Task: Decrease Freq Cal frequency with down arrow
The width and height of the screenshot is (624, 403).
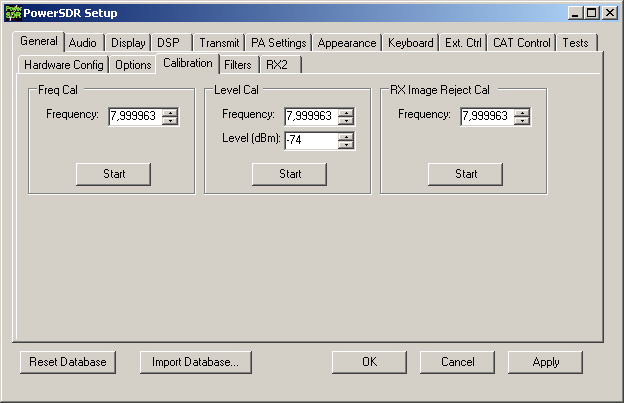Action: click(171, 121)
